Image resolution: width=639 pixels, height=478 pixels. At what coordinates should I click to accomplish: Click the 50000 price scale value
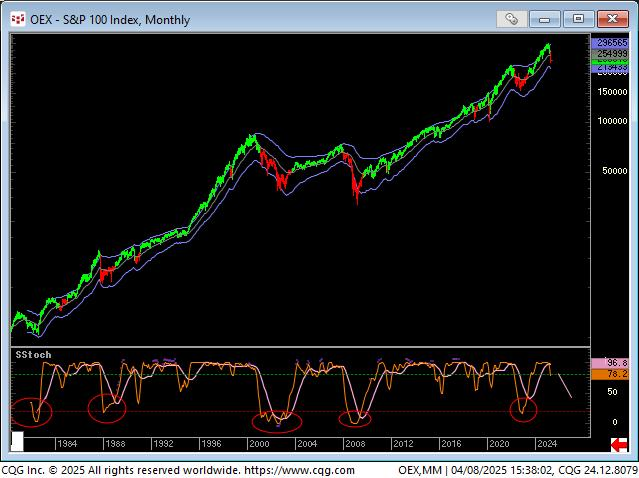click(x=615, y=171)
